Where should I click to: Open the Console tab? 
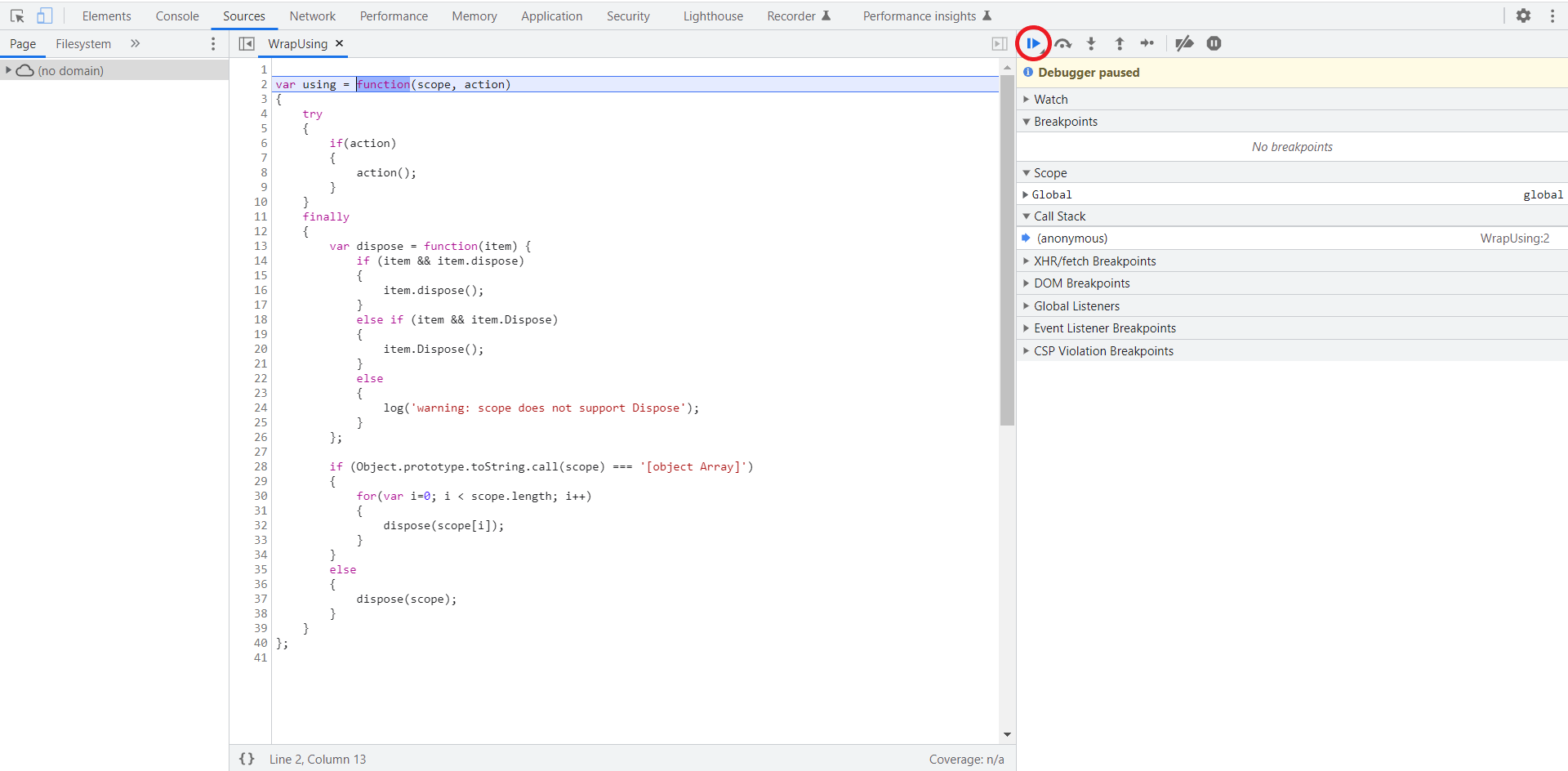click(x=177, y=16)
